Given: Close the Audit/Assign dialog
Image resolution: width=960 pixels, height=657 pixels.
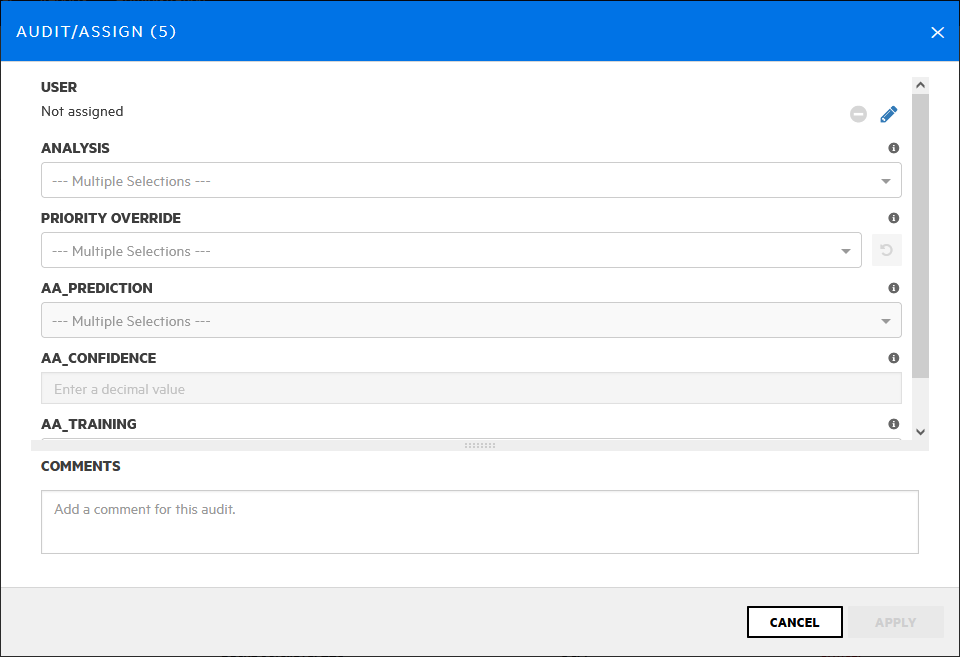Looking at the screenshot, I should [937, 32].
